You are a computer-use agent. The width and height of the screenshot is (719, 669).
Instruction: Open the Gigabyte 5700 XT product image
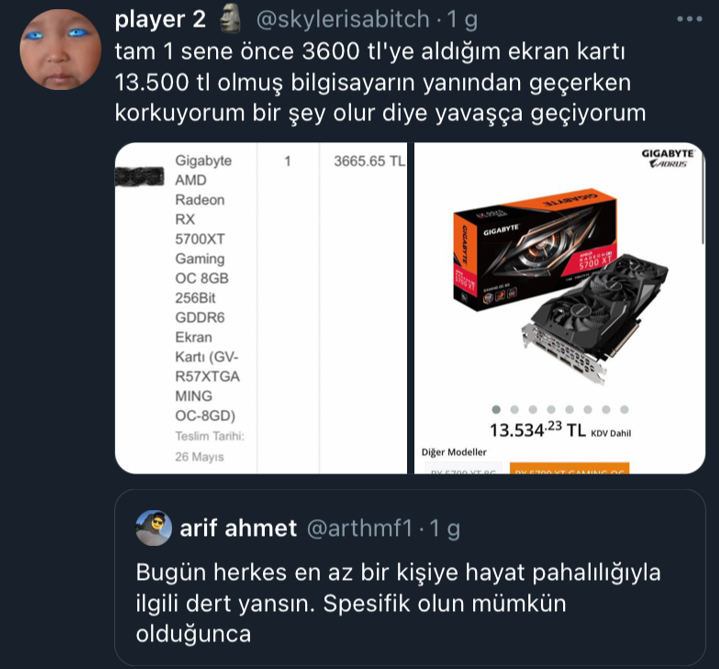pyautogui.click(x=559, y=284)
